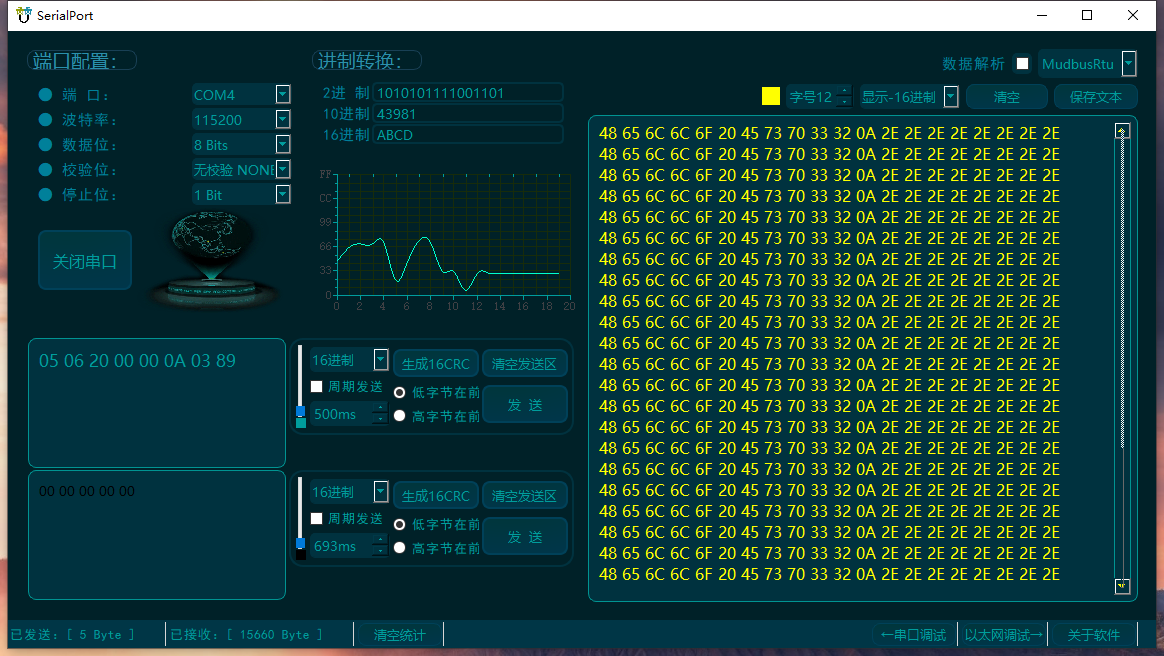
Task: Toggle the 数据解析 checkbox
Action: (x=1022, y=64)
